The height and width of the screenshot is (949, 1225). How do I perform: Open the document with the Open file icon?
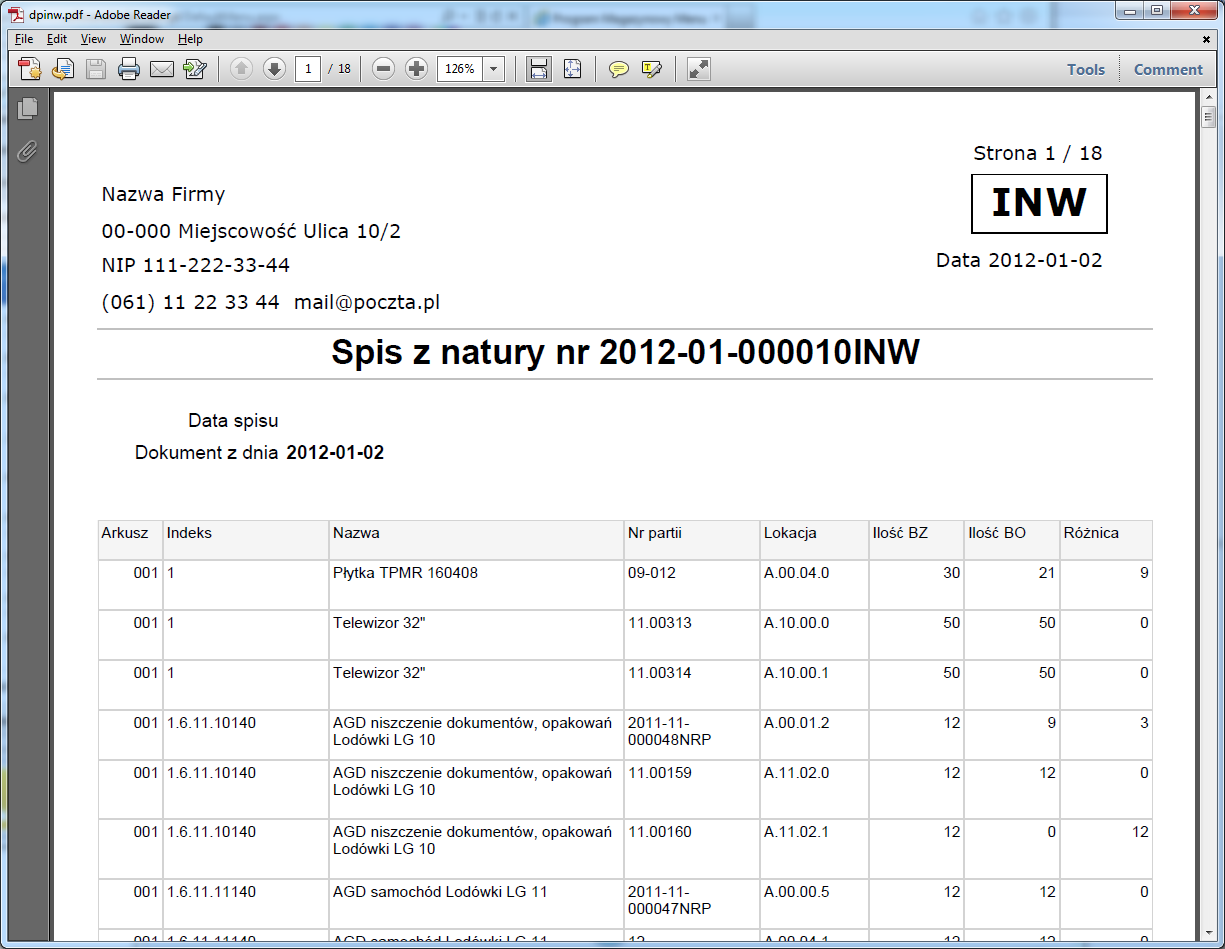[29, 69]
